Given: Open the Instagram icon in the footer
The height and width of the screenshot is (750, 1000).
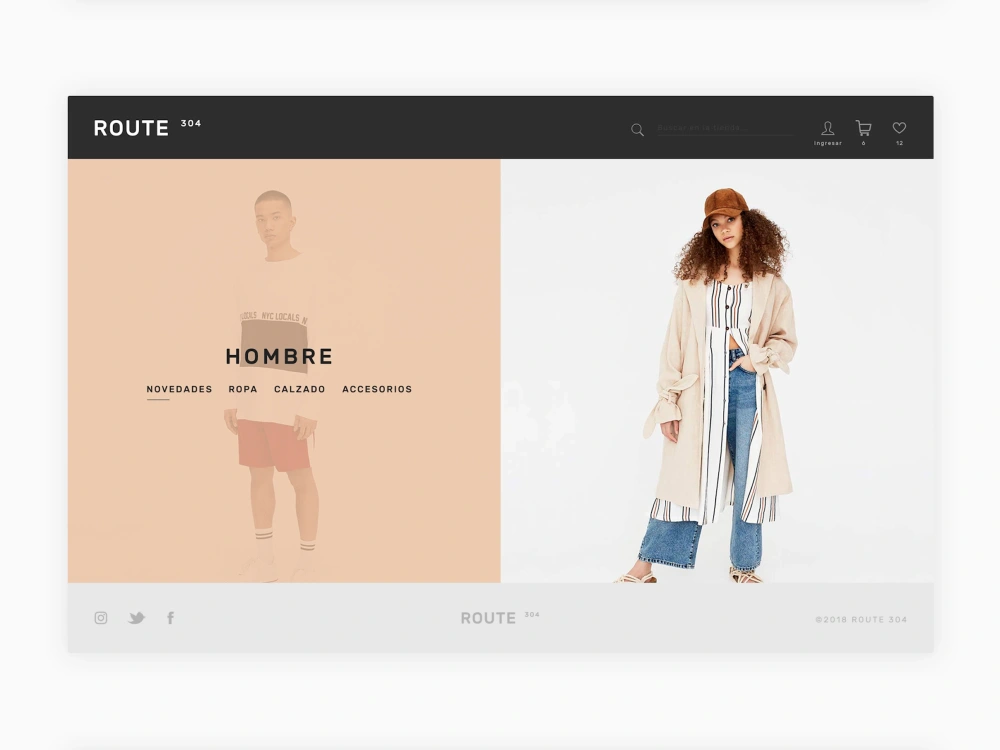Looking at the screenshot, I should (x=101, y=617).
